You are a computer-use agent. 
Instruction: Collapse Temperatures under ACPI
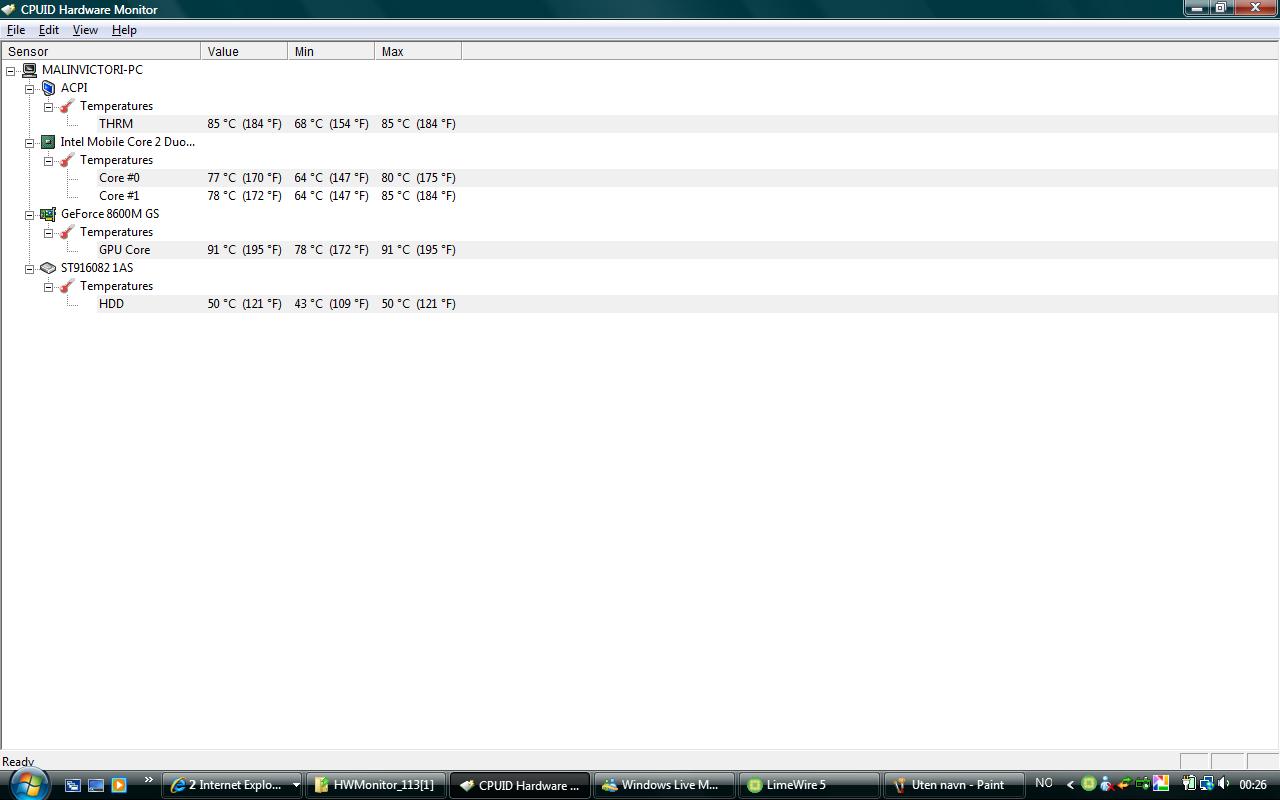[x=48, y=106]
